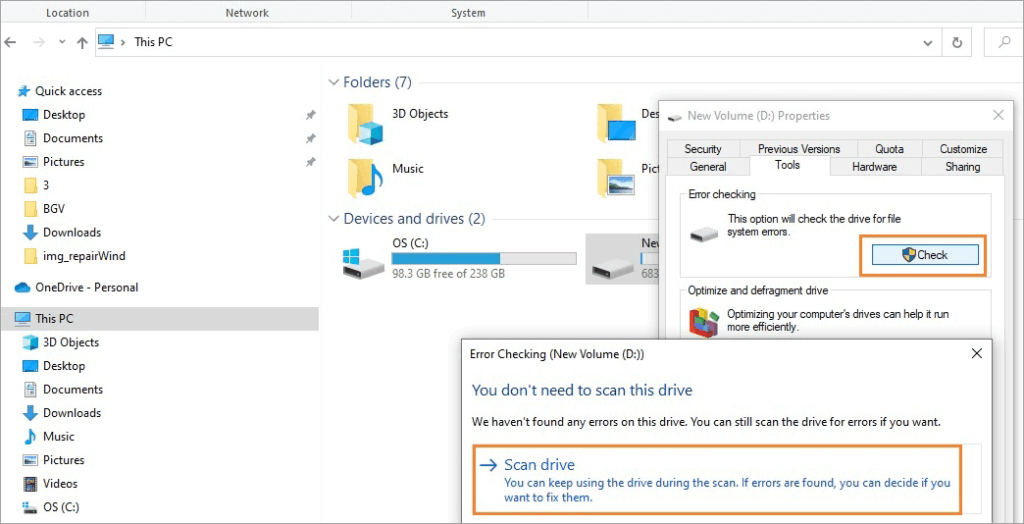Open the Previous Versions tab
1024x524 pixels.
(798, 149)
